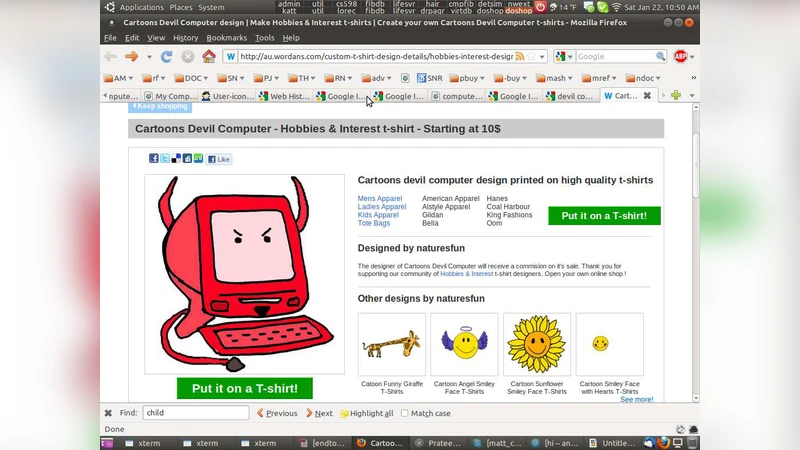Toggle Highlight all in find bar
The width and height of the screenshot is (800, 450).
365,413
